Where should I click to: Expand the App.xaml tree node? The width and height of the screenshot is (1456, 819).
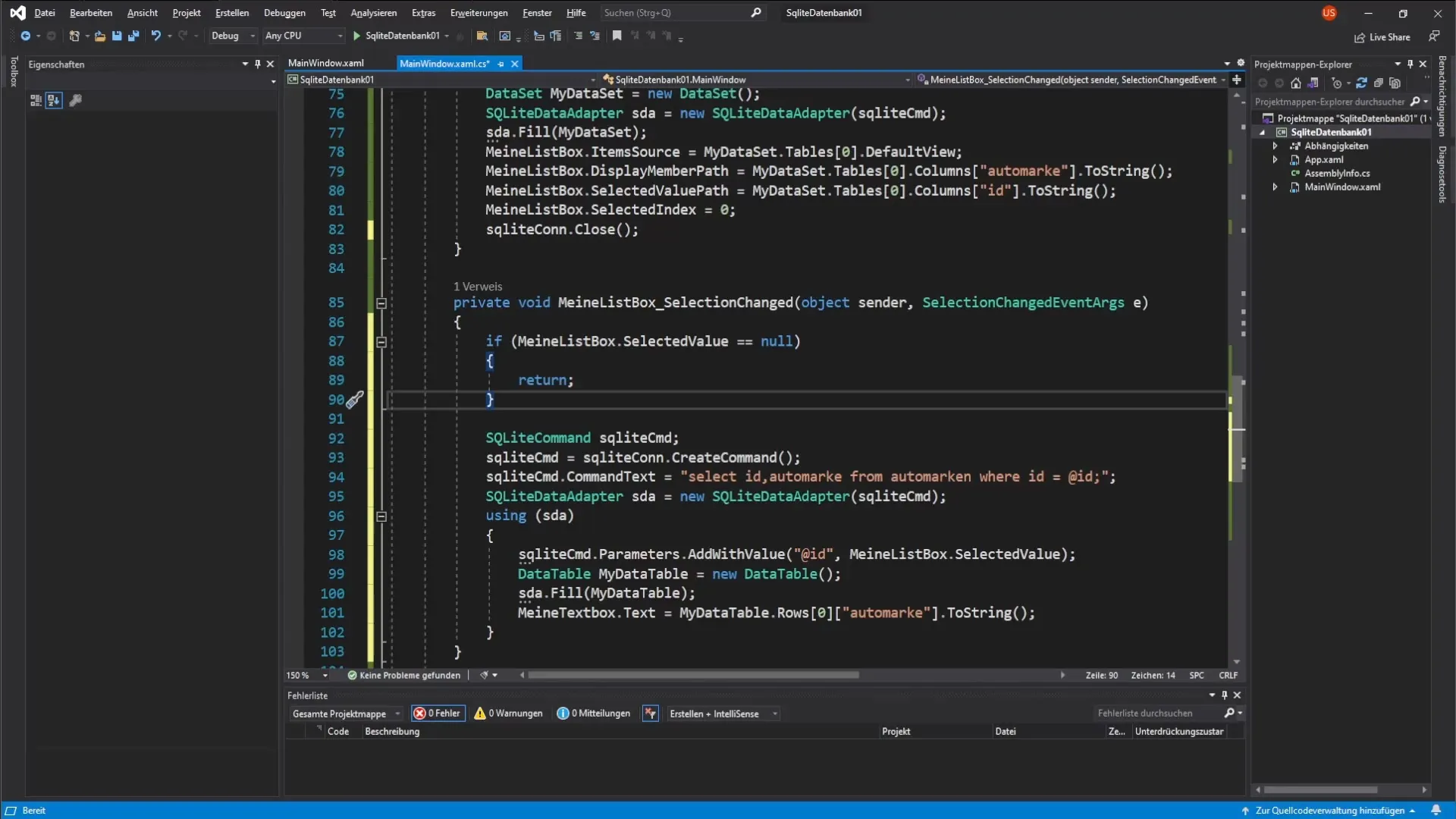click(1276, 160)
